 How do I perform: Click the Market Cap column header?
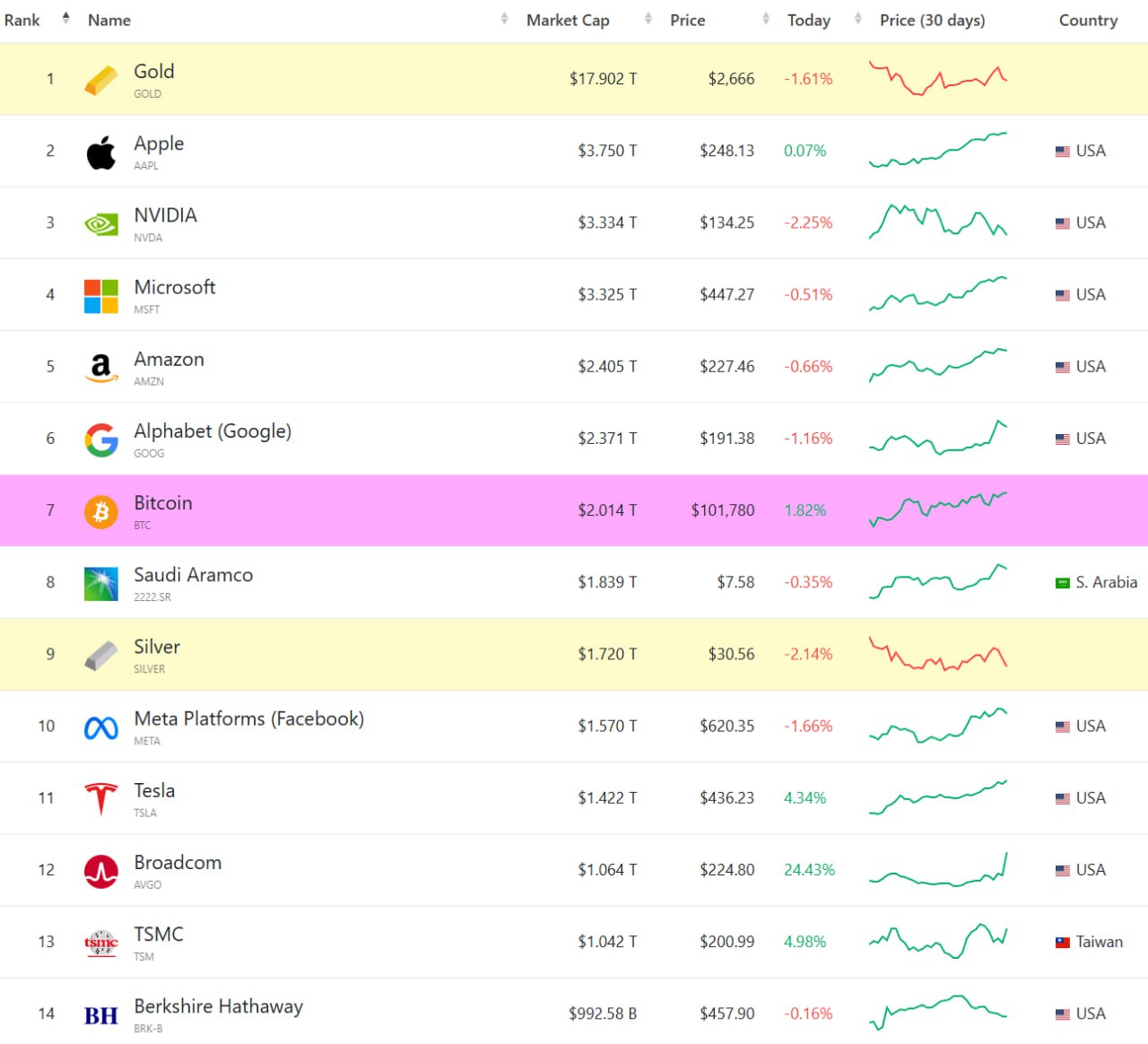click(x=568, y=20)
